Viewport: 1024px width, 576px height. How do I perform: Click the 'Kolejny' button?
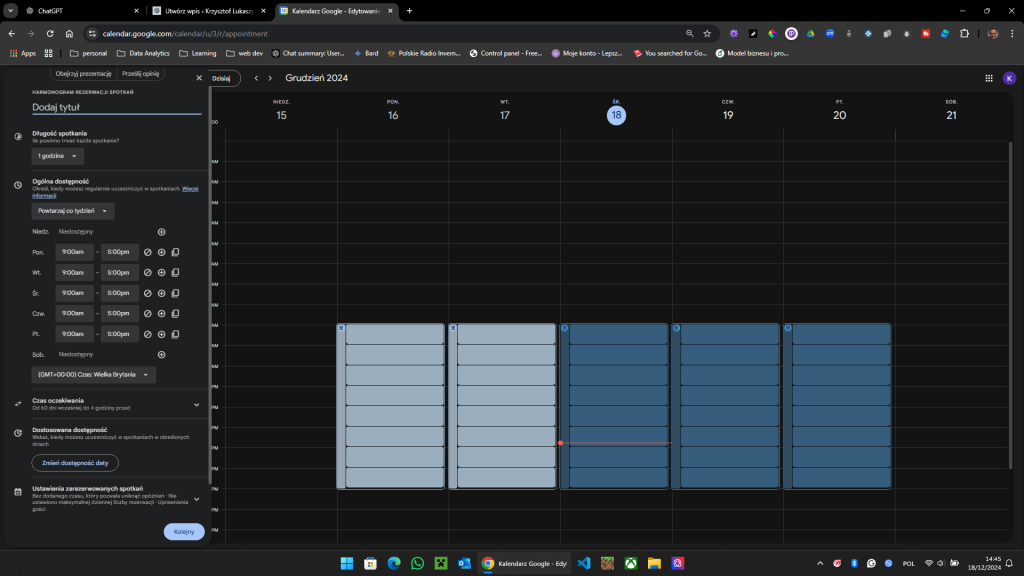coord(184,532)
